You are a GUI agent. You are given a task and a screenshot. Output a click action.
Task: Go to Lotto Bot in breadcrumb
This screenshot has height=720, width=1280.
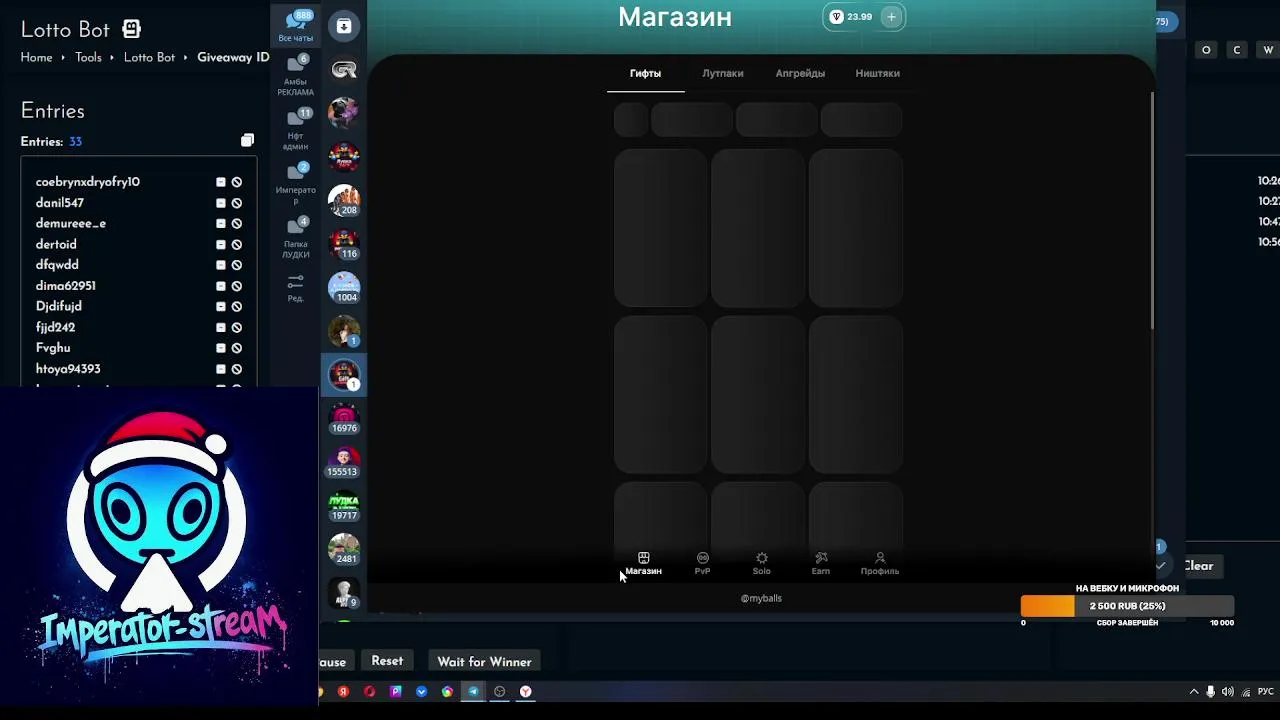point(149,57)
